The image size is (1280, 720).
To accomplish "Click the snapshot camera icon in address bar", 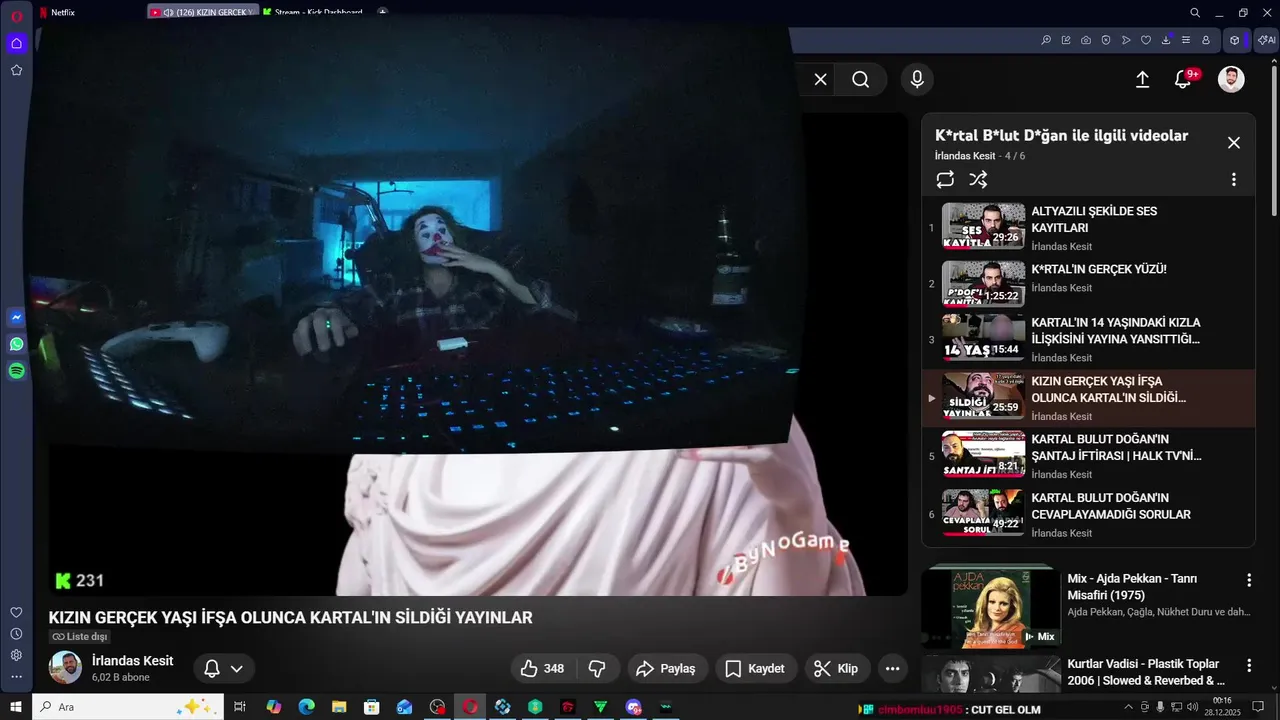I will click(x=1086, y=40).
